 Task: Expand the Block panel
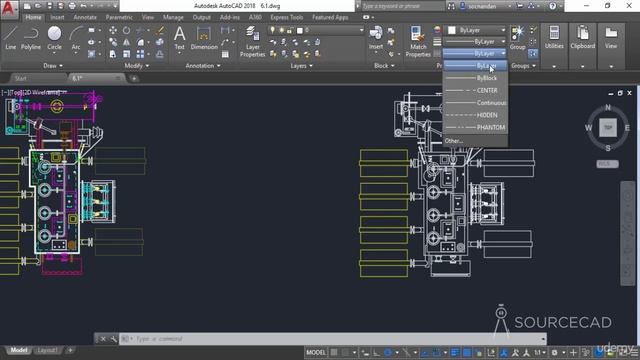click(x=384, y=66)
